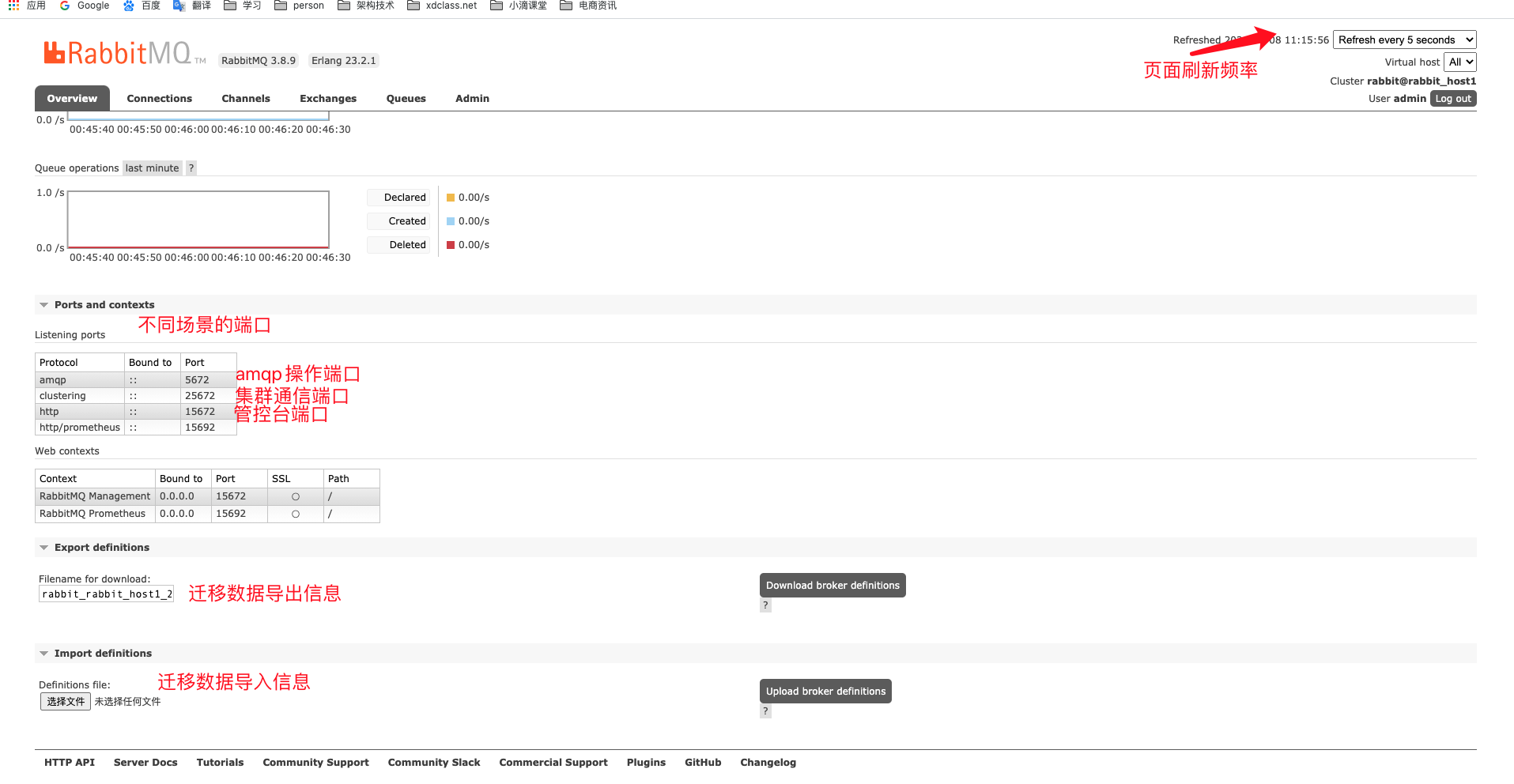Image resolution: width=1514 pixels, height=784 pixels.
Task: Open the 百度 bookmark
Action: pos(142,6)
